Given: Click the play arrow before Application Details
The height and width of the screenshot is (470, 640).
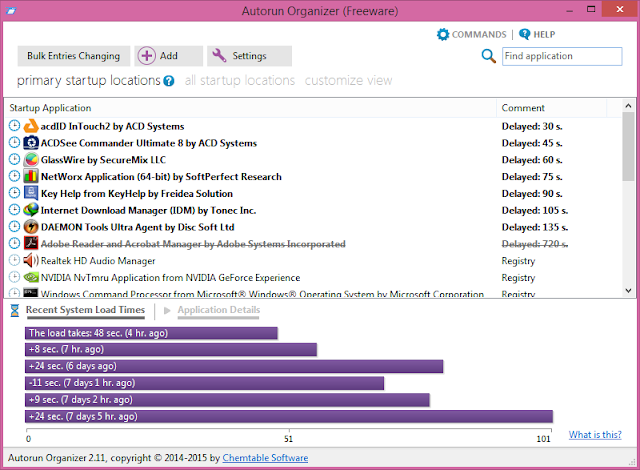Looking at the screenshot, I should 167,310.
